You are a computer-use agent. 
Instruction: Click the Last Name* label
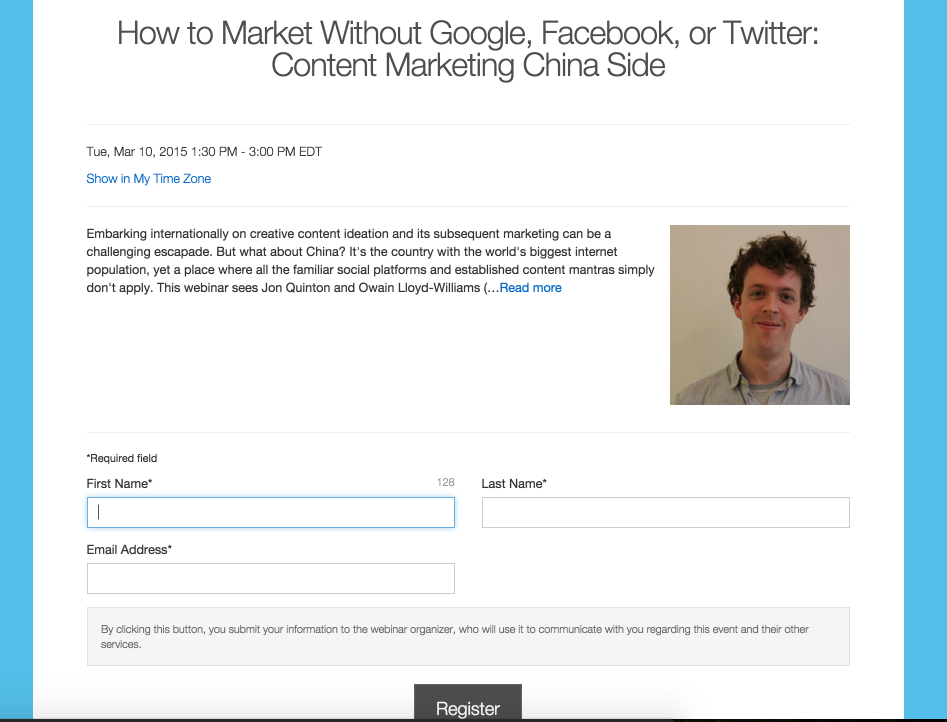pos(514,483)
